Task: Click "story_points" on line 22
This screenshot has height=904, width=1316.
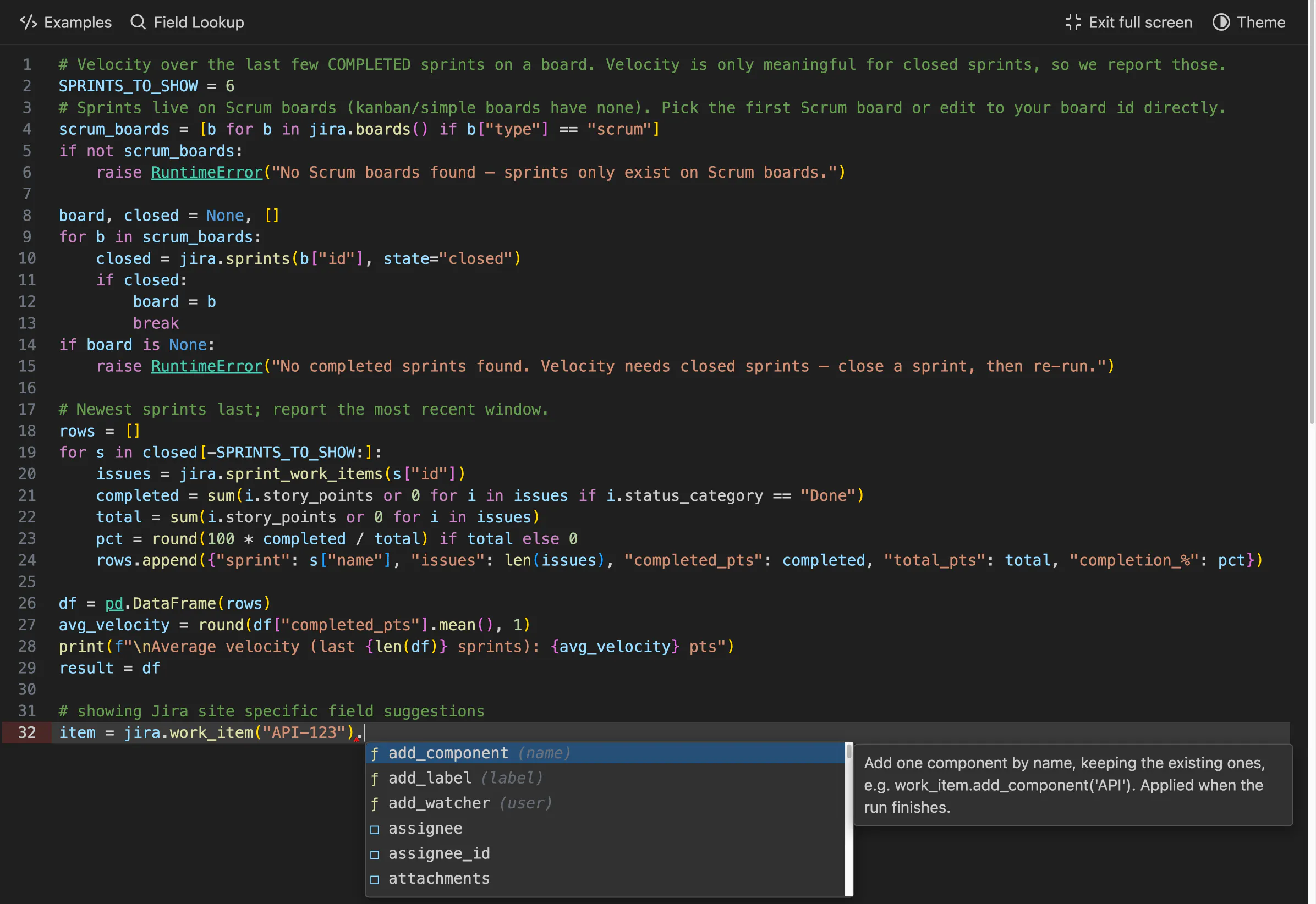Action: (281, 517)
